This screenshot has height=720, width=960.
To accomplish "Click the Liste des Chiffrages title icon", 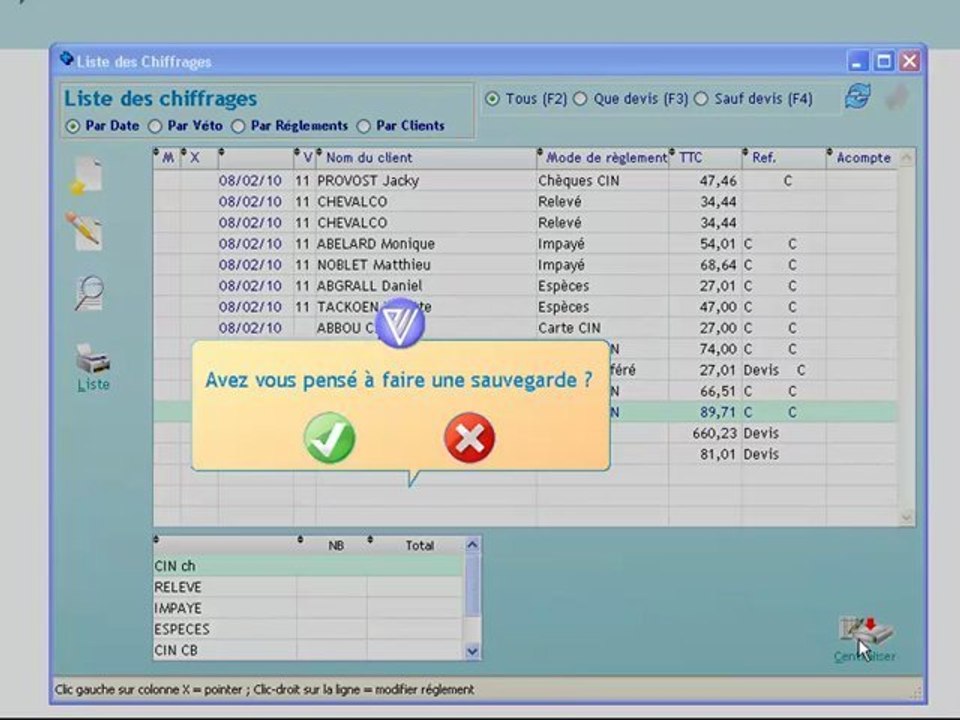I will click(x=66, y=59).
